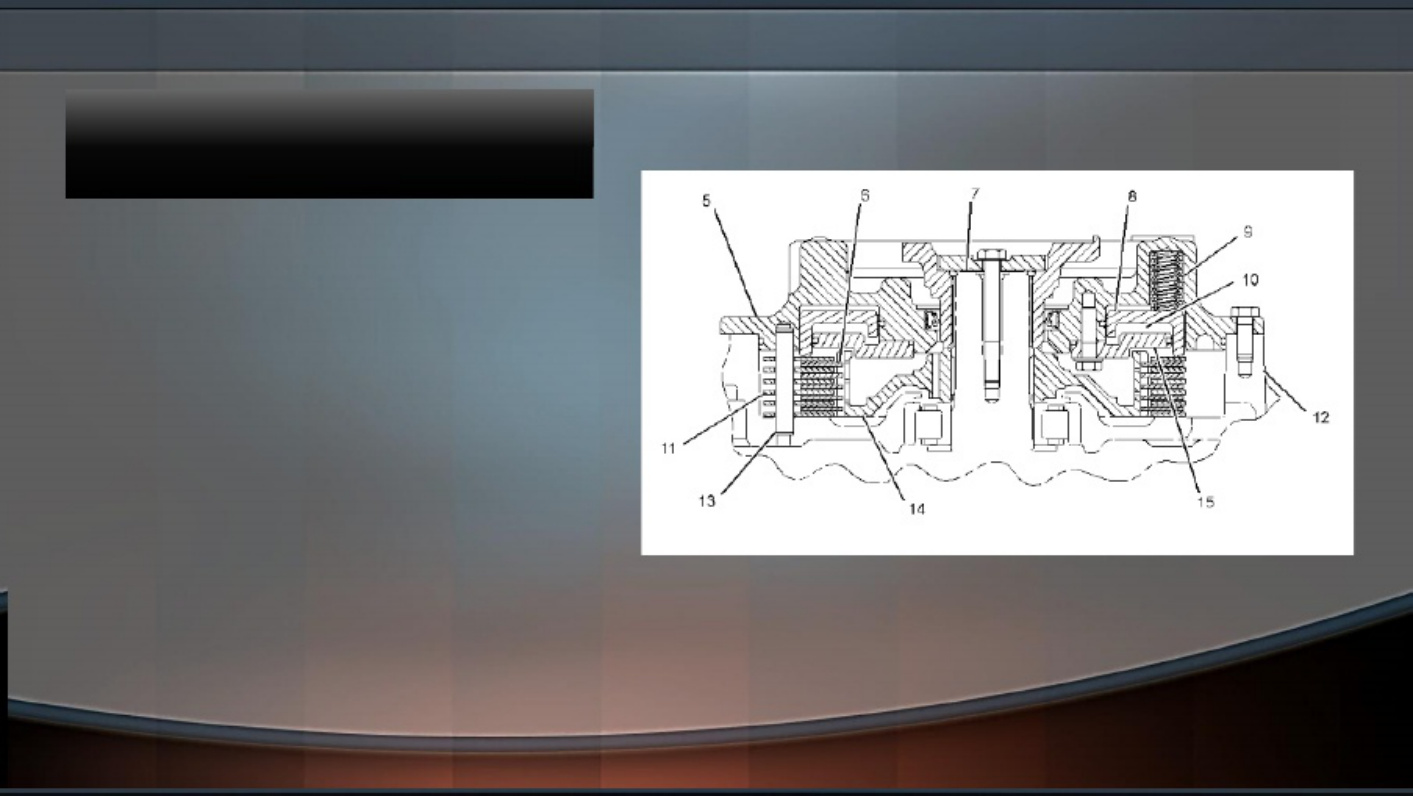Select callout number 9 near the spring
This screenshot has width=1413, height=796.
(x=1249, y=232)
